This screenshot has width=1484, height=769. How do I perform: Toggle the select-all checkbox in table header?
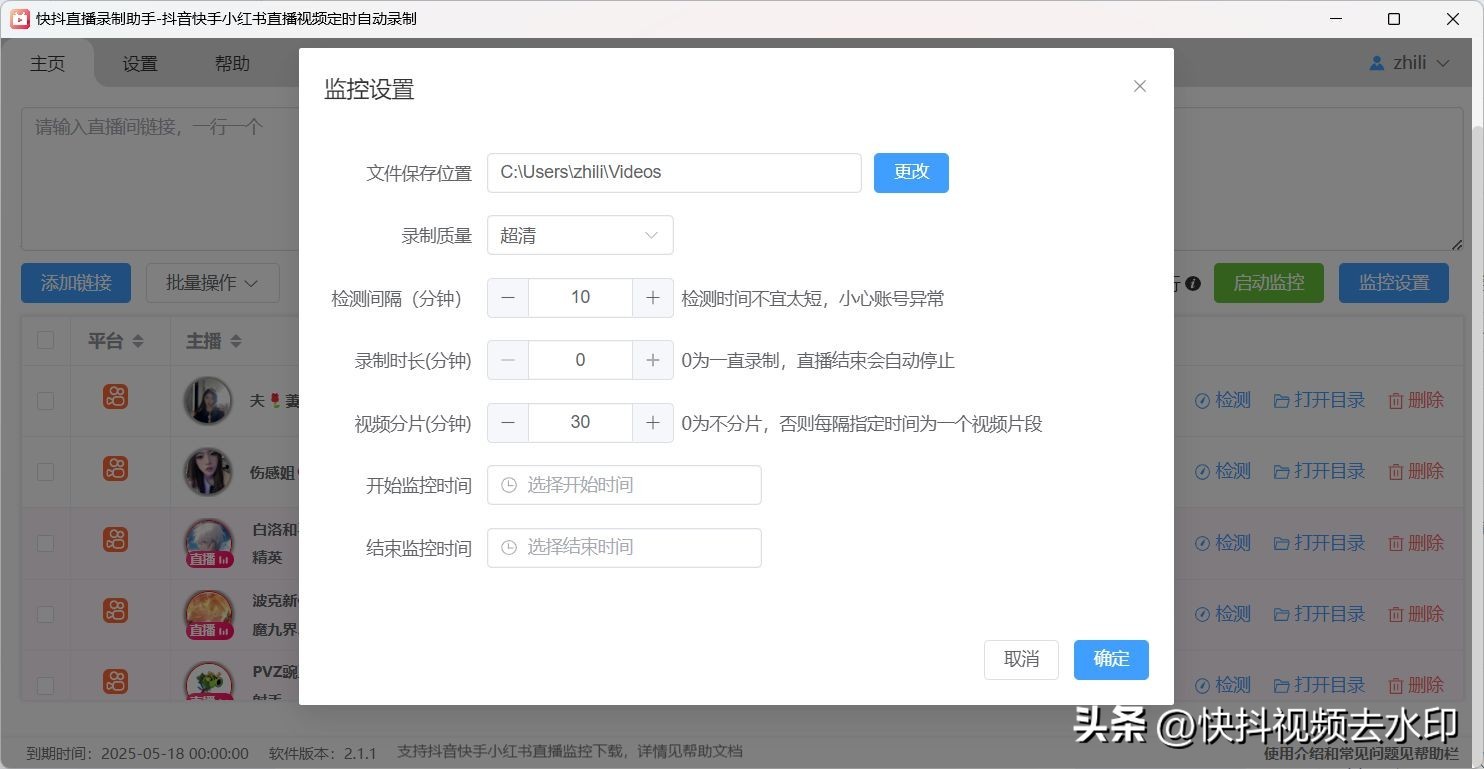pos(46,340)
